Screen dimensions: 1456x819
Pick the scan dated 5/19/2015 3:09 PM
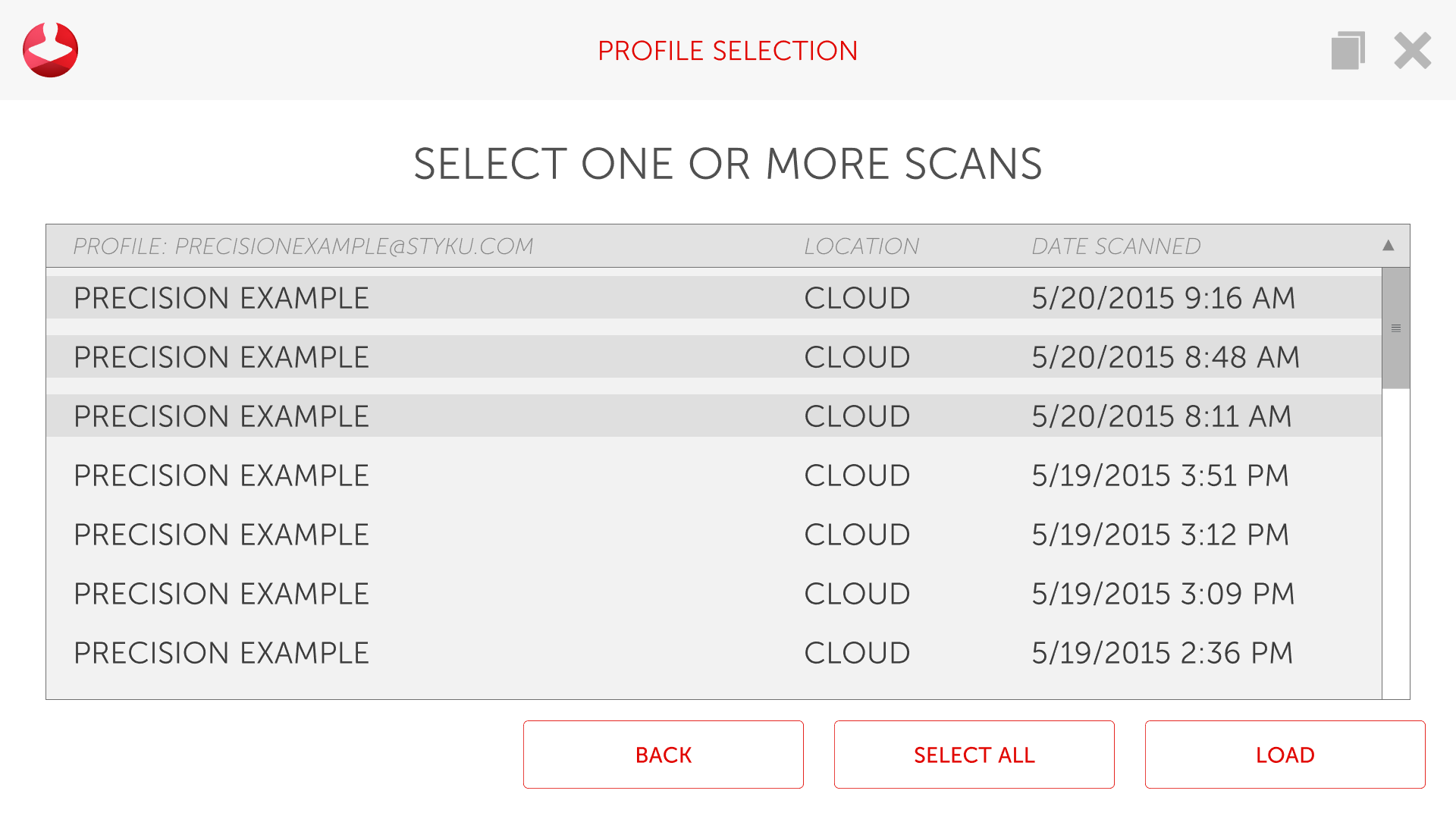click(x=713, y=594)
